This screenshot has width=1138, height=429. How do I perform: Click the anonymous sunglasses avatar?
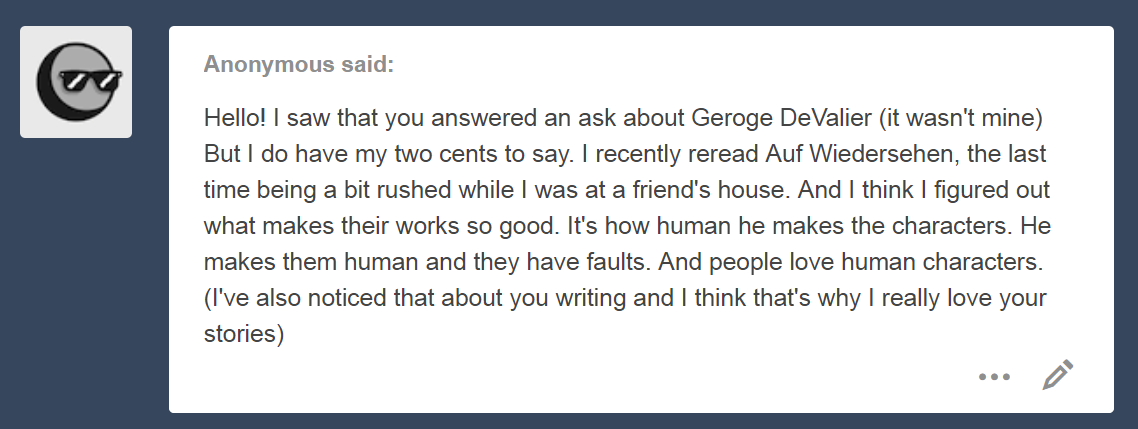[77, 82]
